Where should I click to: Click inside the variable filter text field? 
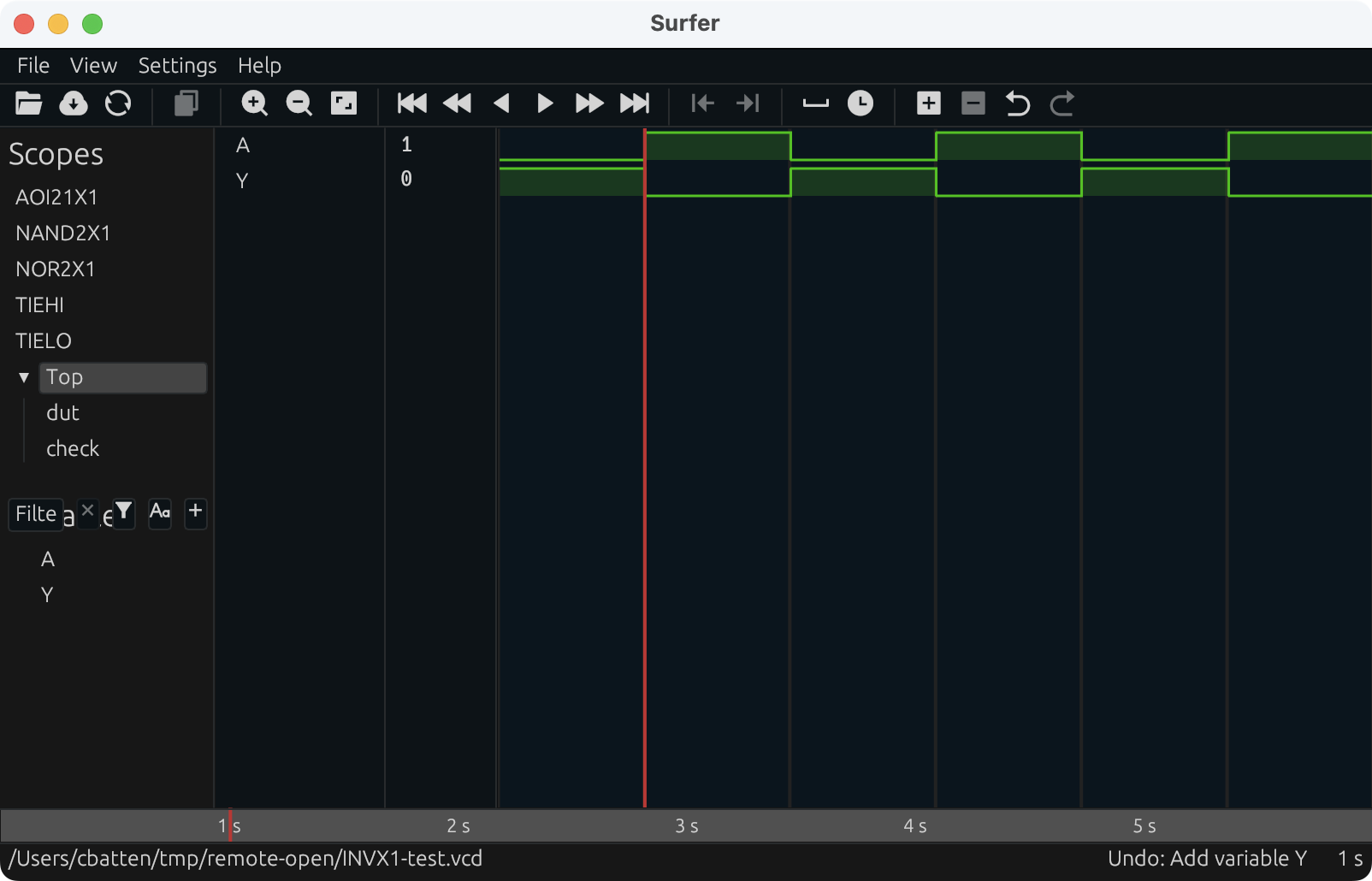[36, 514]
